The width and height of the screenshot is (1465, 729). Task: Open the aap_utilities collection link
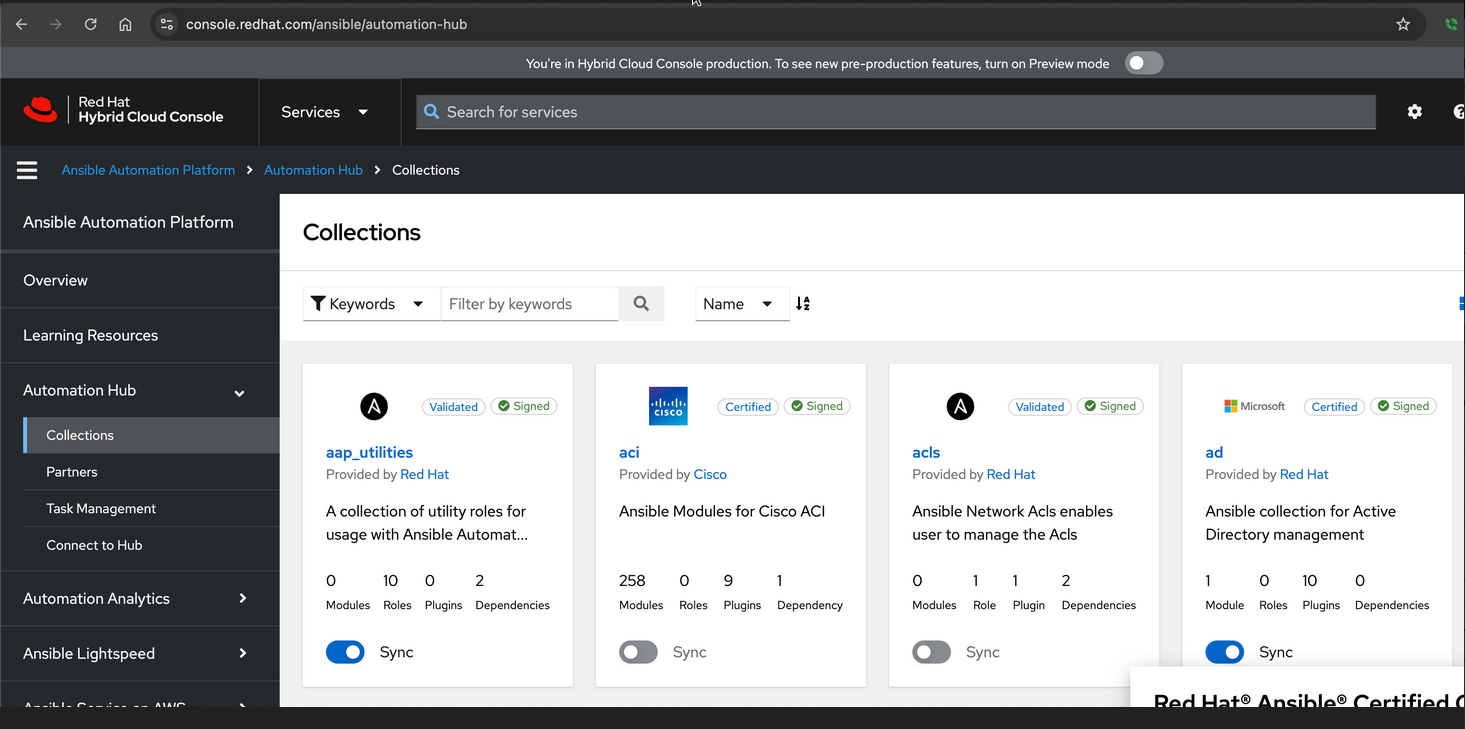point(369,452)
